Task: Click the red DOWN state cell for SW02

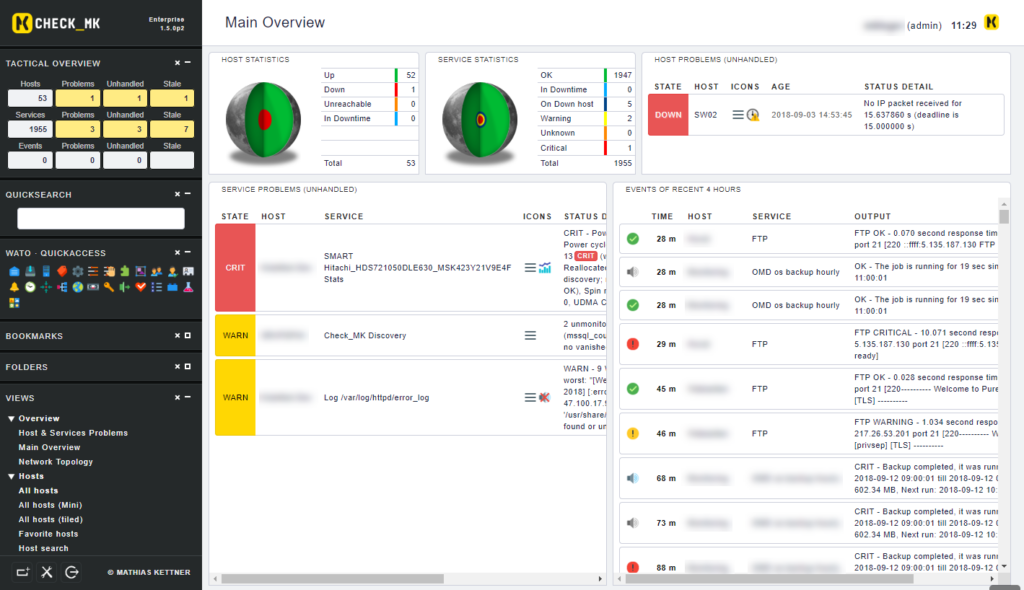Action: [x=668, y=115]
